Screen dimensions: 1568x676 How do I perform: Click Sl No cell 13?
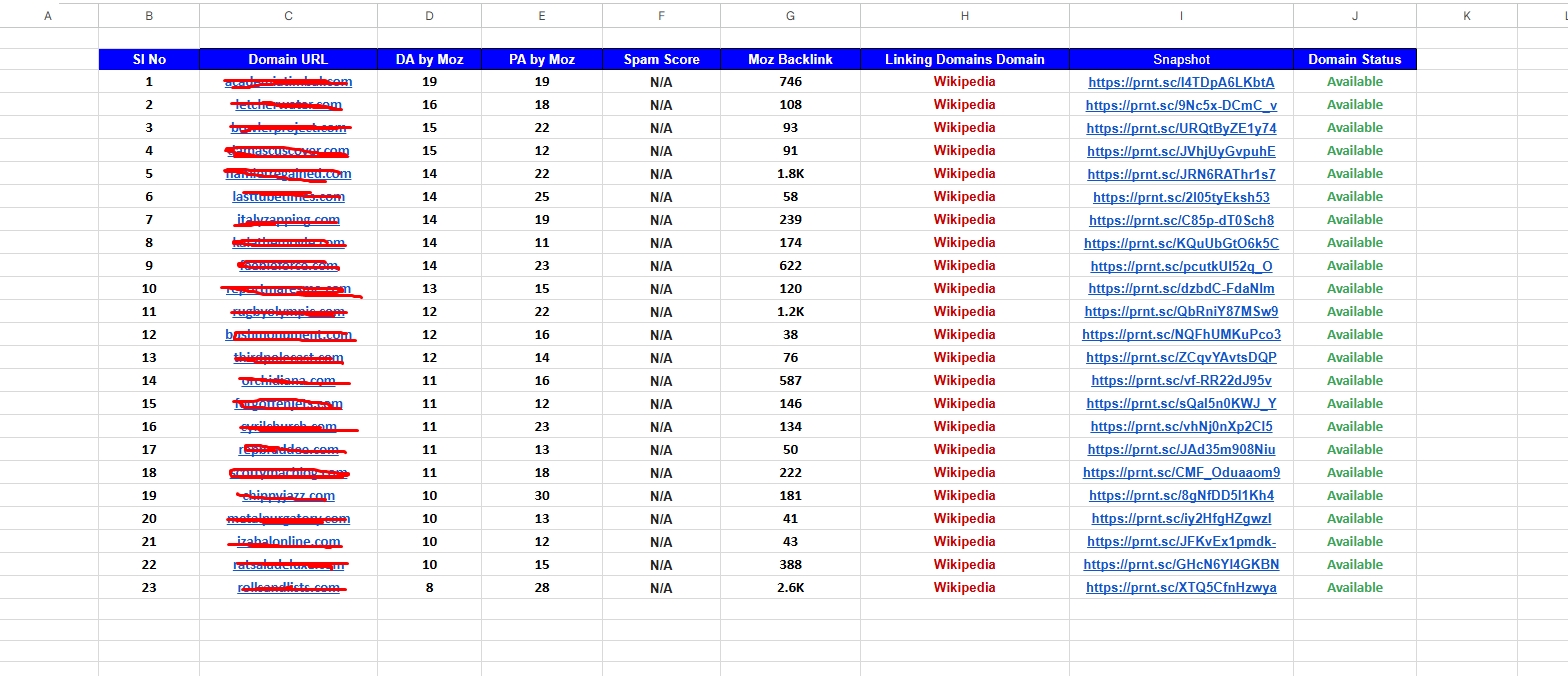click(149, 357)
